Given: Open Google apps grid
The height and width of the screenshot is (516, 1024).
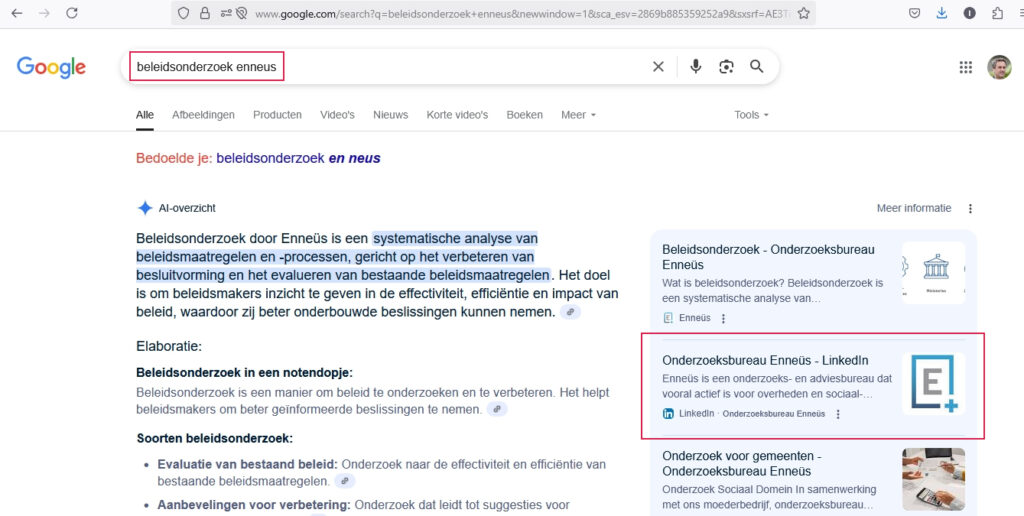Looking at the screenshot, I should (965, 67).
